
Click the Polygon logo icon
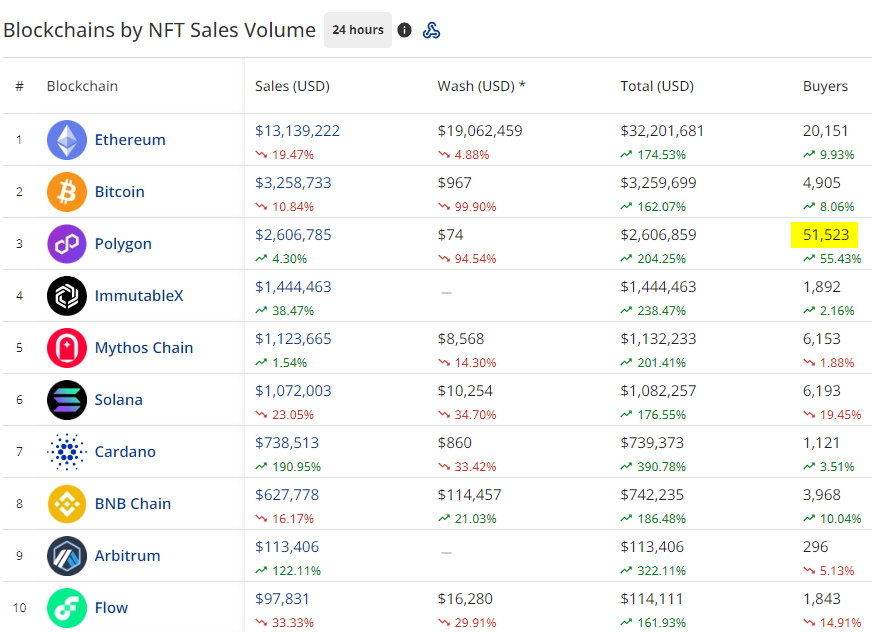[x=67, y=244]
